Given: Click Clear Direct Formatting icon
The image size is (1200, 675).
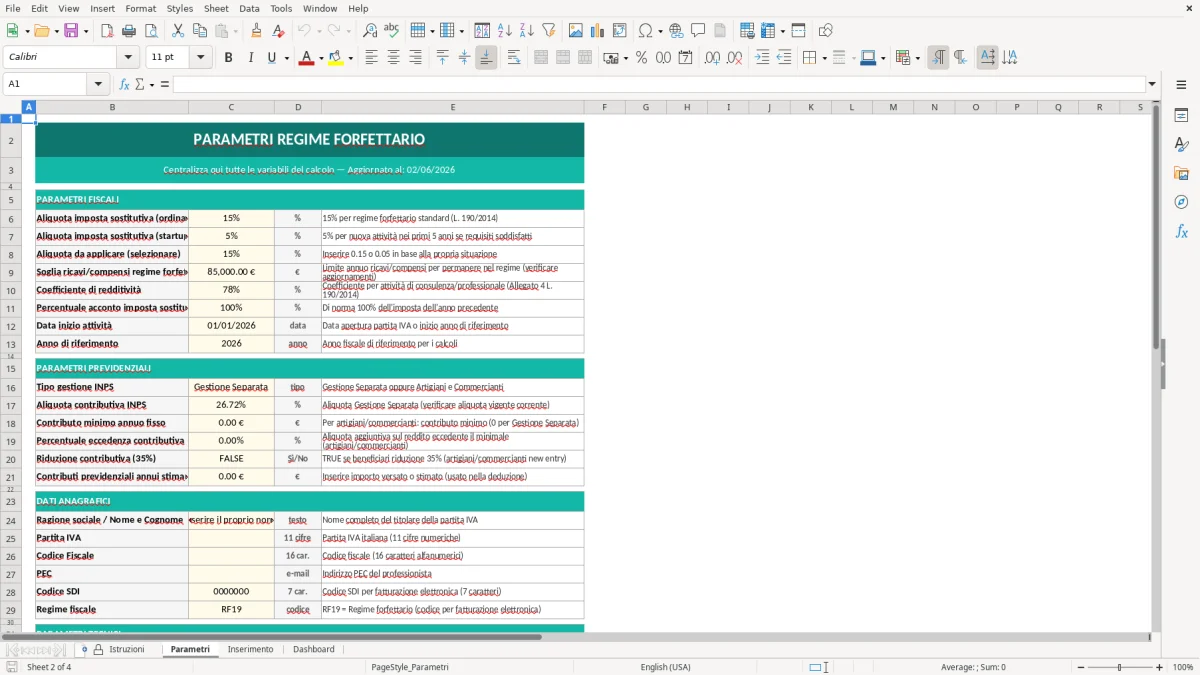Looking at the screenshot, I should (278, 31).
